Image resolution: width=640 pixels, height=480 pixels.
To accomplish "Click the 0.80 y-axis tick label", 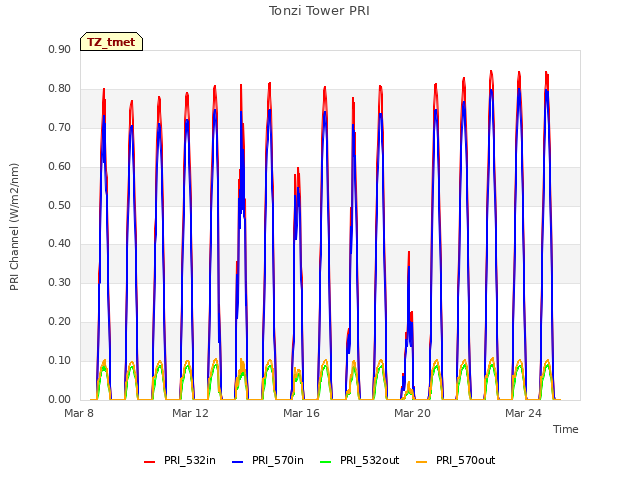I will point(59,88).
